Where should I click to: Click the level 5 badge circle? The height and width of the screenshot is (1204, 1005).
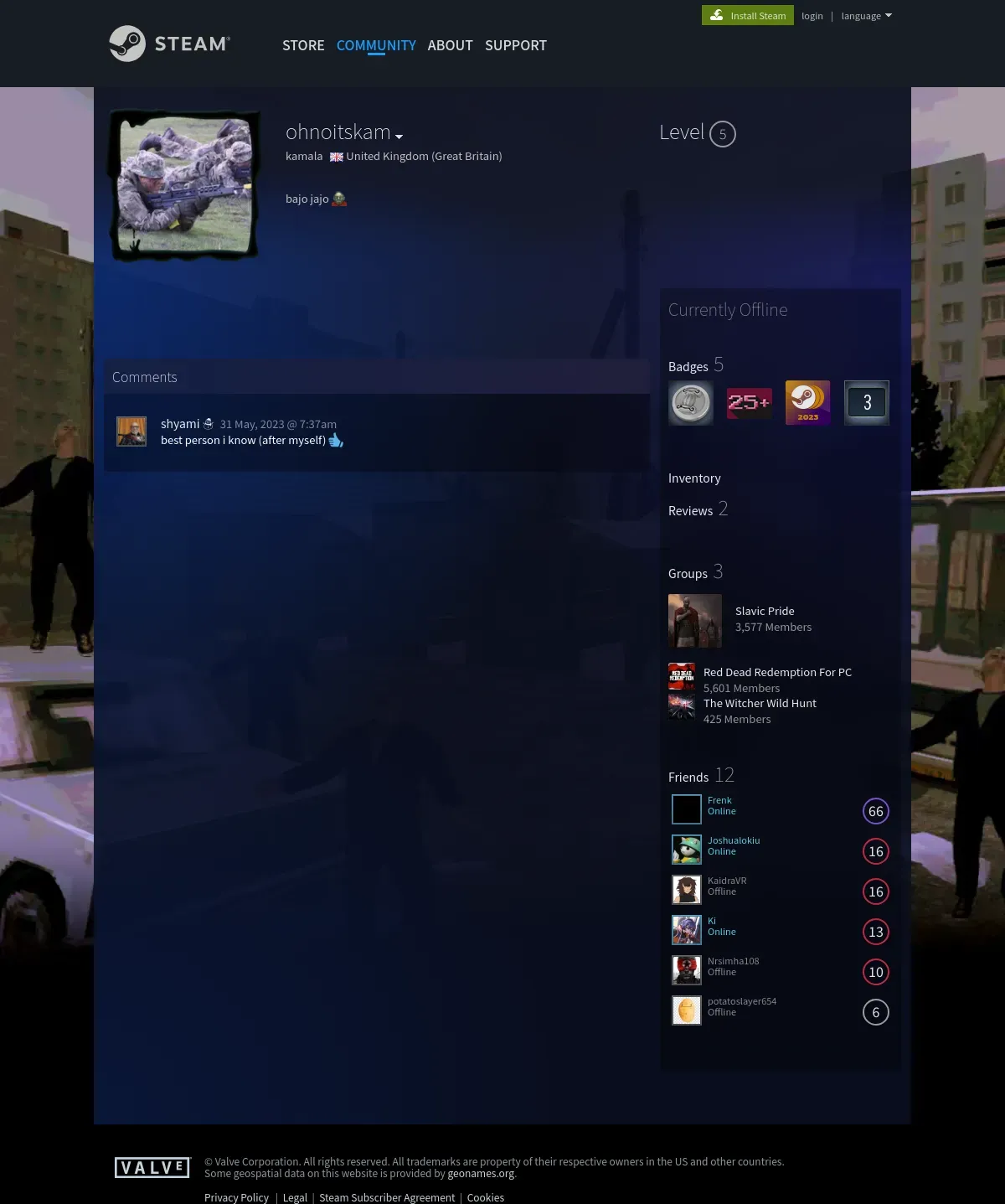pos(723,134)
